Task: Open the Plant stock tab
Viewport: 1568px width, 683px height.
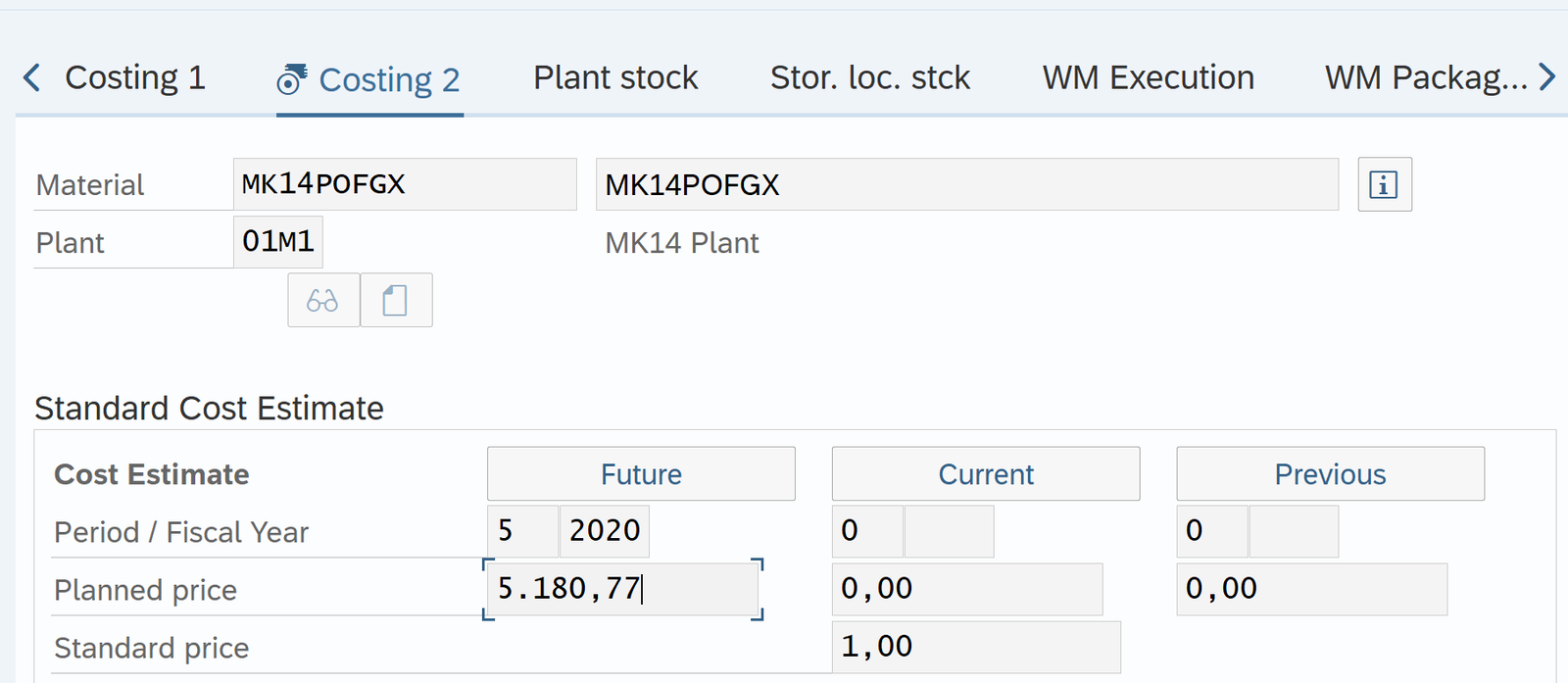Action: tap(615, 77)
